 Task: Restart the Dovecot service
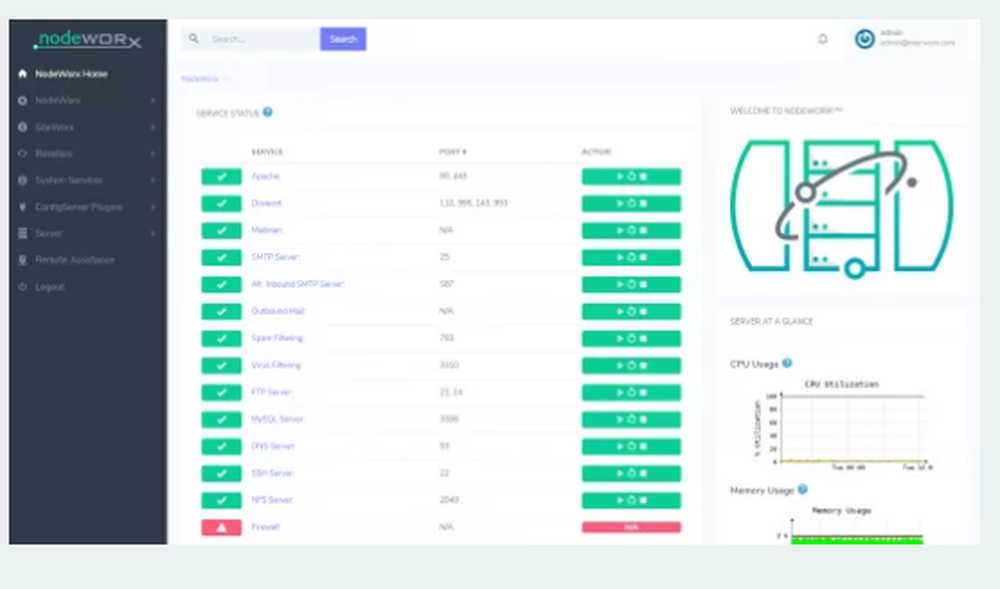[x=631, y=203]
